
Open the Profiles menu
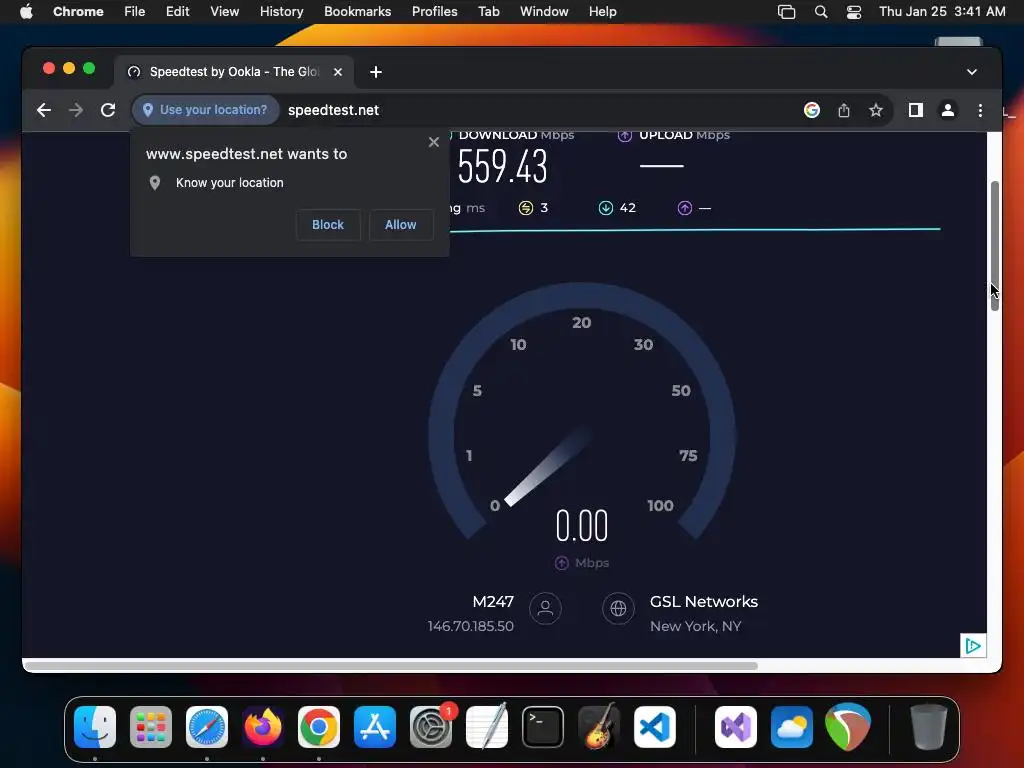coord(434,12)
